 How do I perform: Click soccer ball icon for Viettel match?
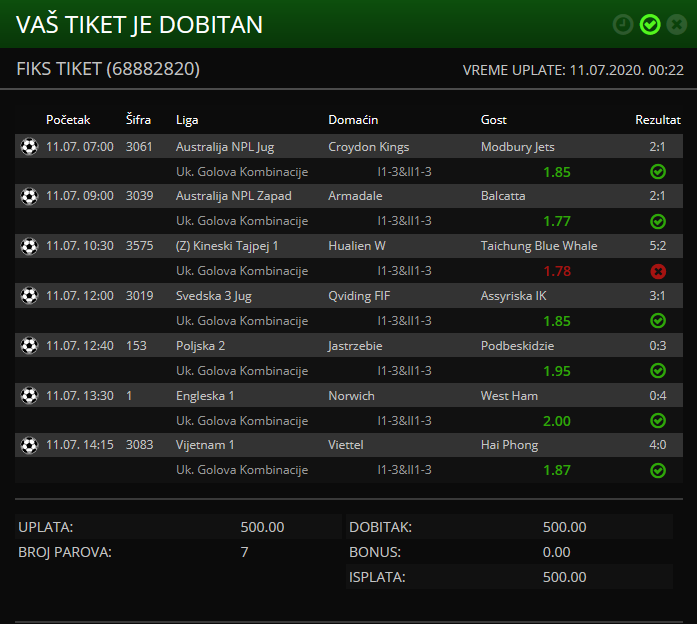click(29, 445)
